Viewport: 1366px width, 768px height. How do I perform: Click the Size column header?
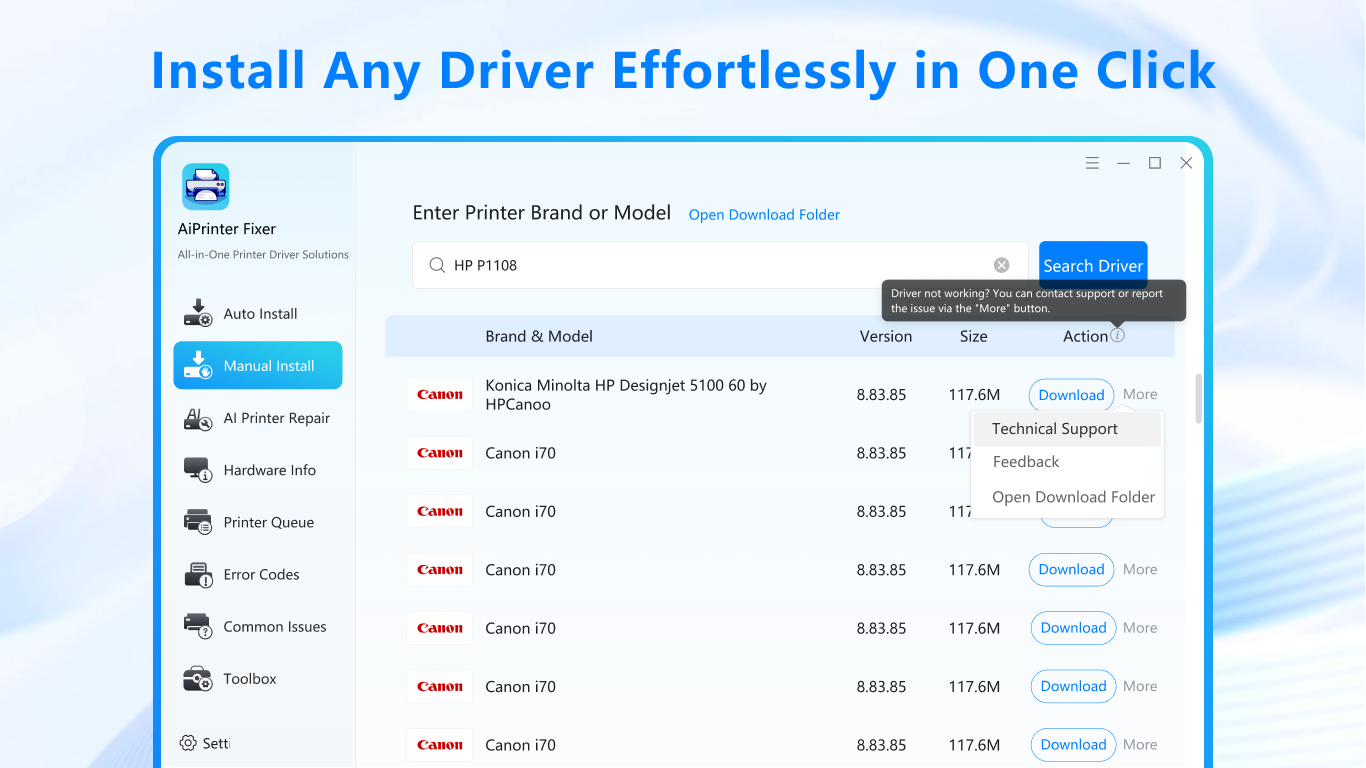click(x=974, y=336)
